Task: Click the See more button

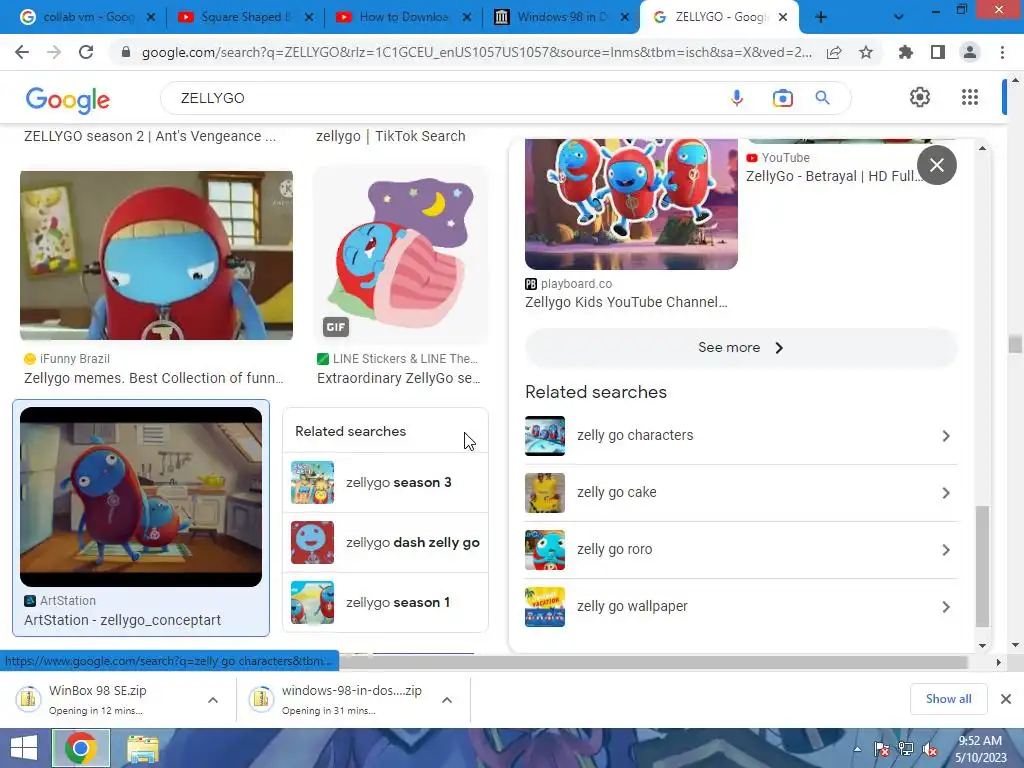Action: coord(741,347)
